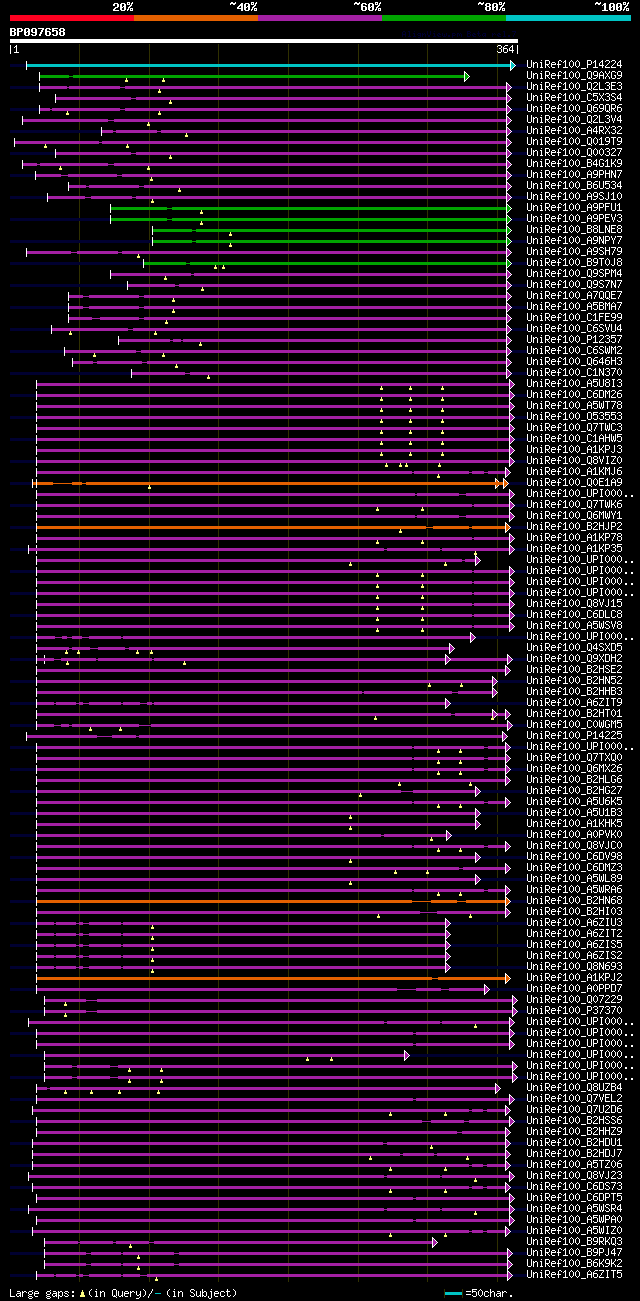This screenshot has height=1301, width=640.
Task: Click the UniRef100_A6ZIT9 entry
Action: (x=574, y=703)
